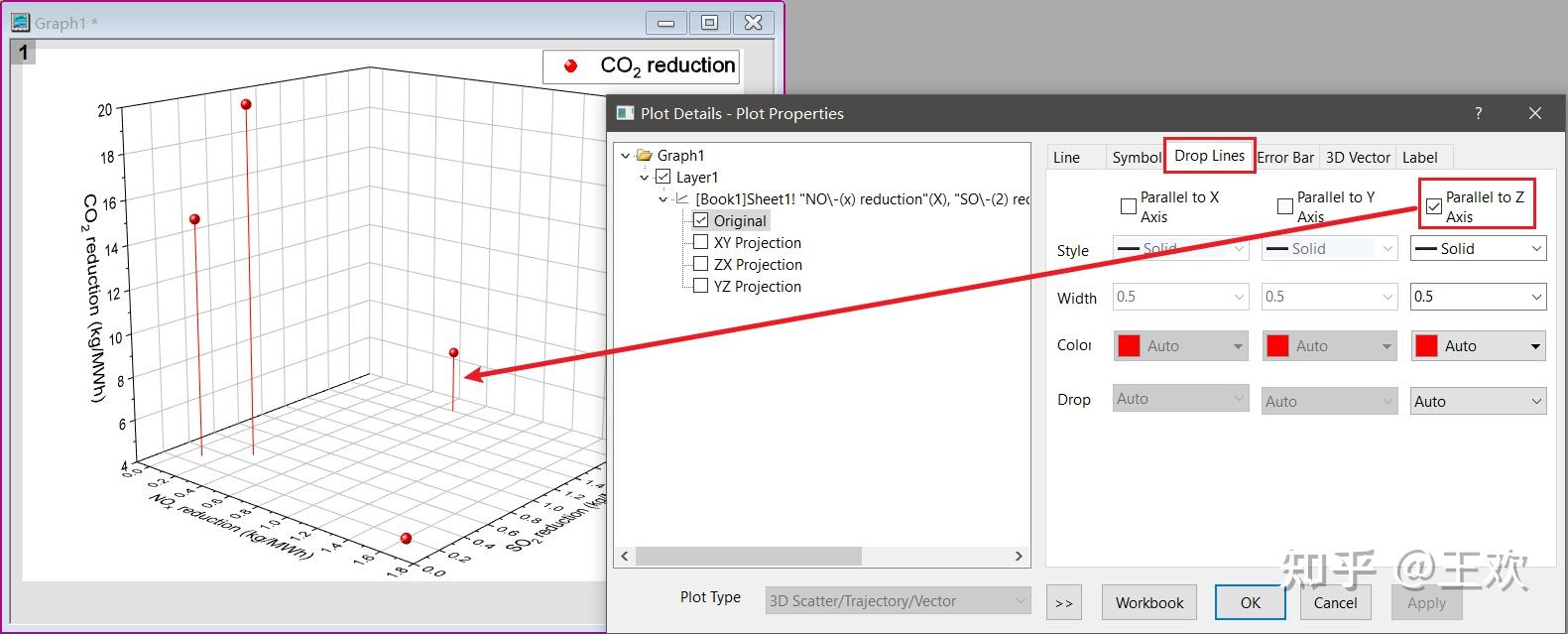Uncheck Parallel to Z Axis drop lines
The image size is (1568, 634).
point(1434,206)
